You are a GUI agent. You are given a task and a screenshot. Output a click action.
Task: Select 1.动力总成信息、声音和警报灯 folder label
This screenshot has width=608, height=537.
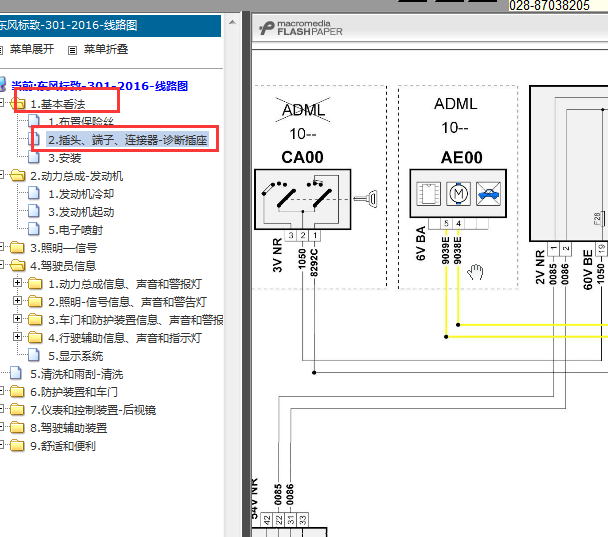[x=125, y=284]
